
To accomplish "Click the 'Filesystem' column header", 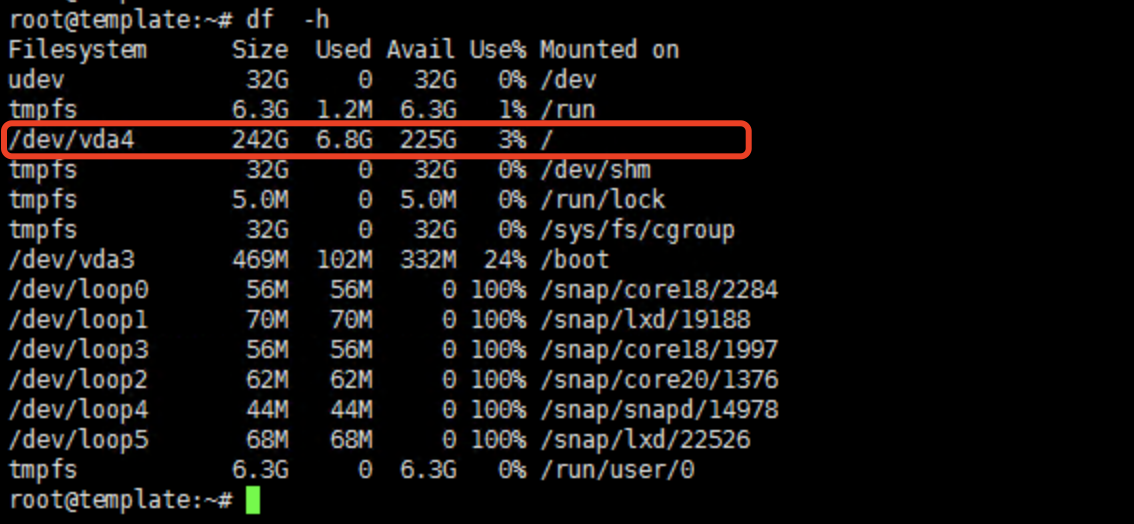I will (x=78, y=50).
